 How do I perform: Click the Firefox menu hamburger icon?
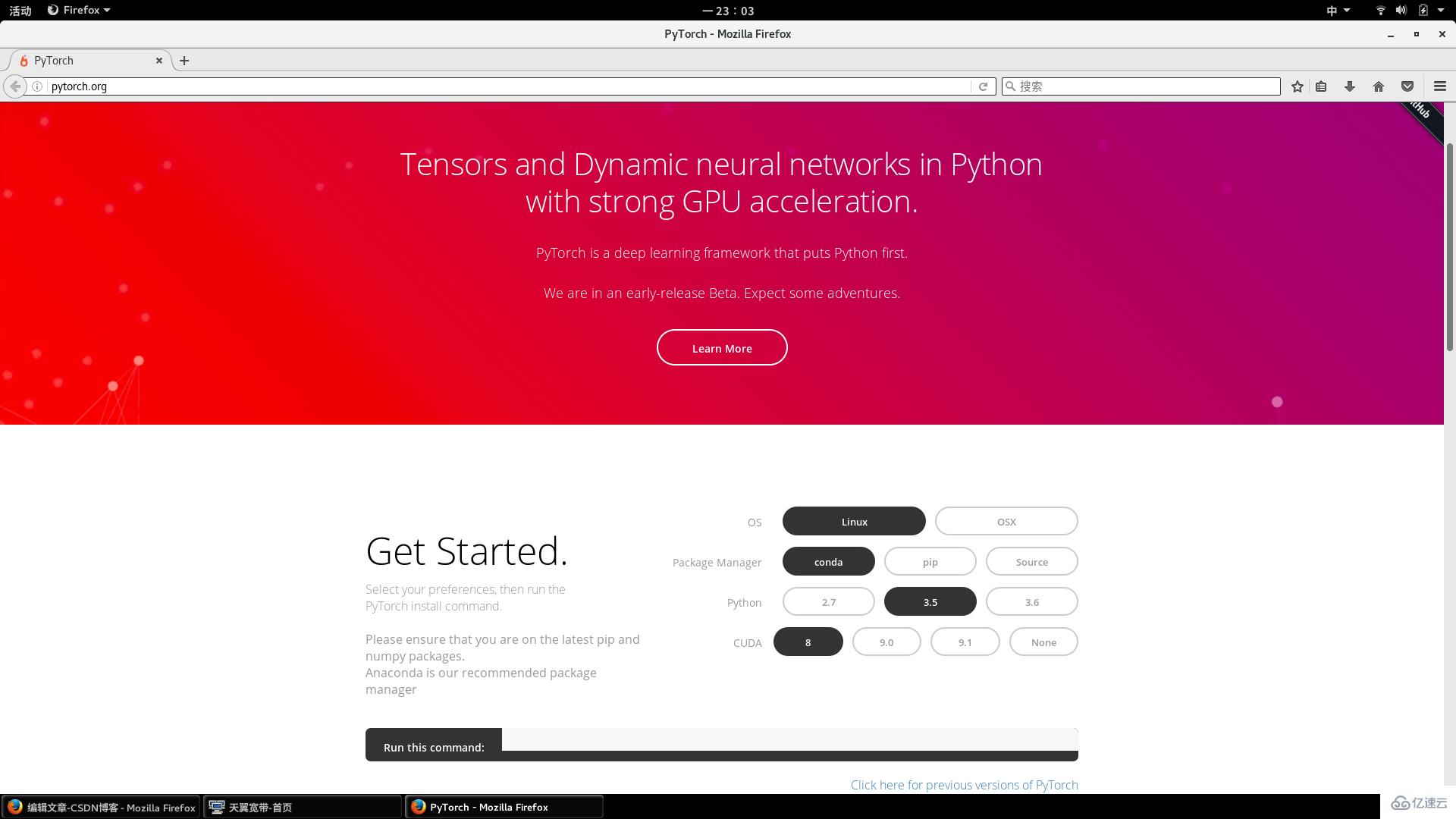click(x=1440, y=86)
